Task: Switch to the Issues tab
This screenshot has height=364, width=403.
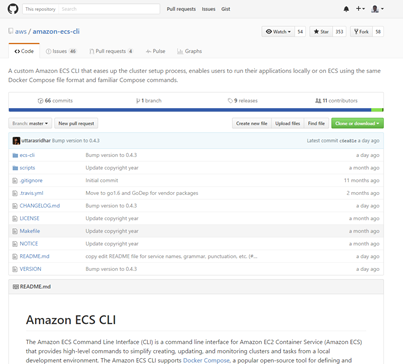Action: (61, 51)
